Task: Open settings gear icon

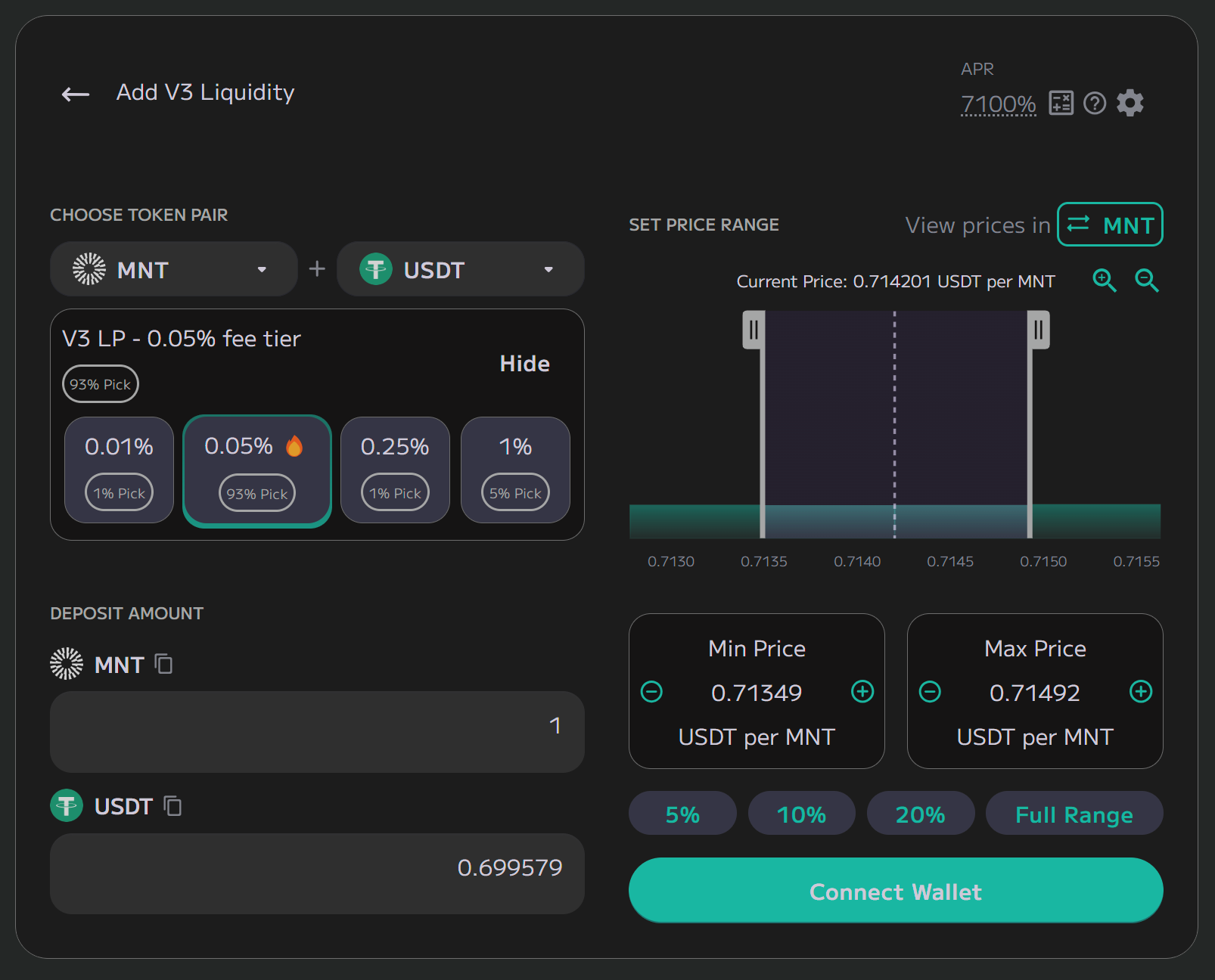Action: (1130, 103)
